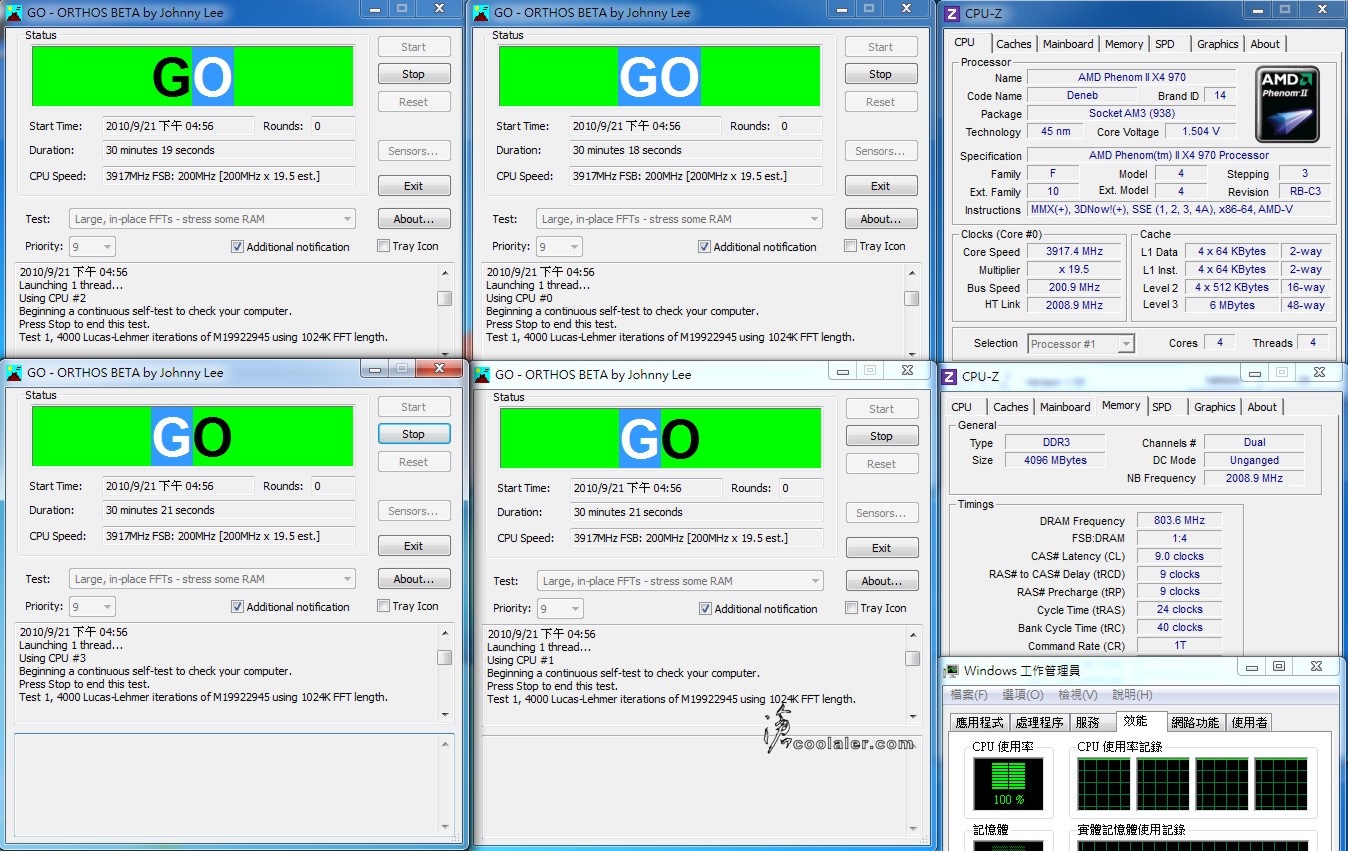Click the Rounds field in the CPU #3 ORTHOS window

pyautogui.click(x=332, y=486)
